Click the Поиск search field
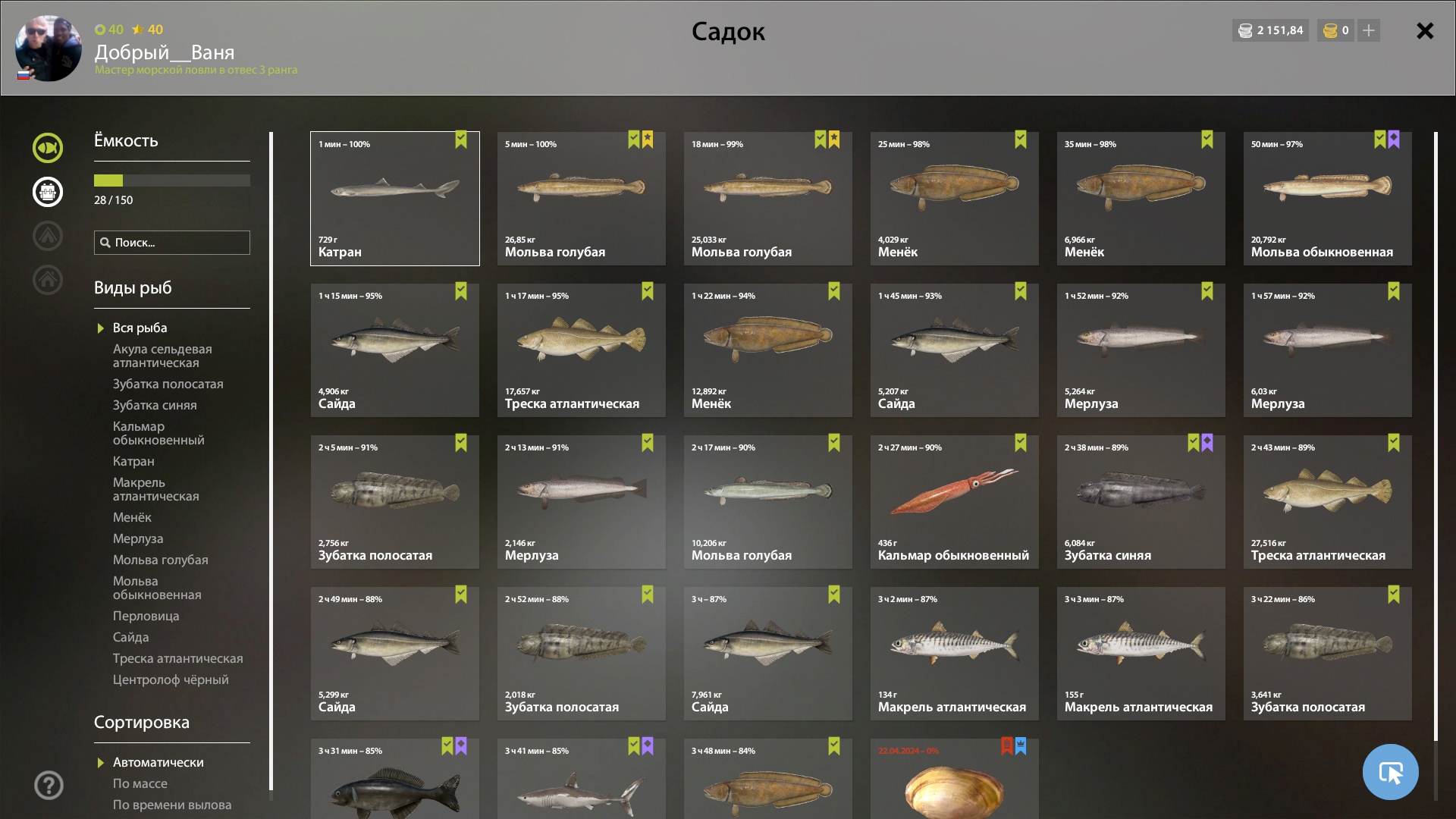Viewport: 1456px width, 819px height. pos(172,243)
